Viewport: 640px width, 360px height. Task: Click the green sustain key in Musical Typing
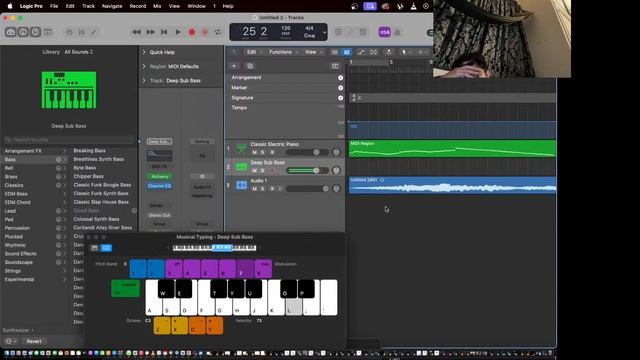pos(125,288)
